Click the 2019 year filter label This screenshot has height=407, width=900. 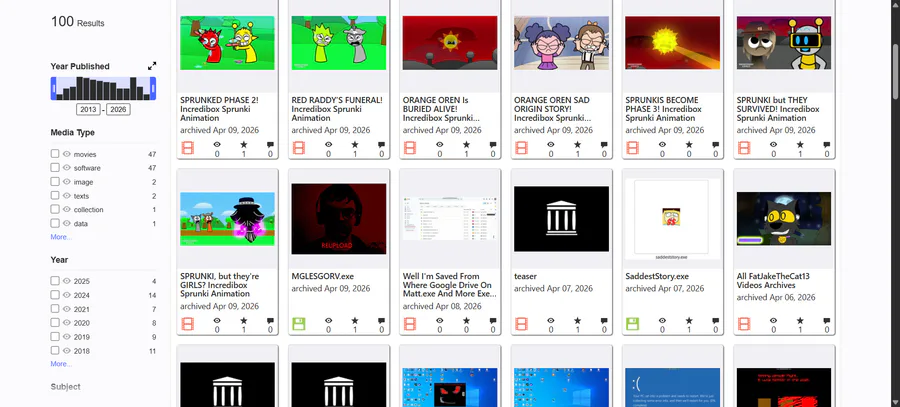[82, 336]
